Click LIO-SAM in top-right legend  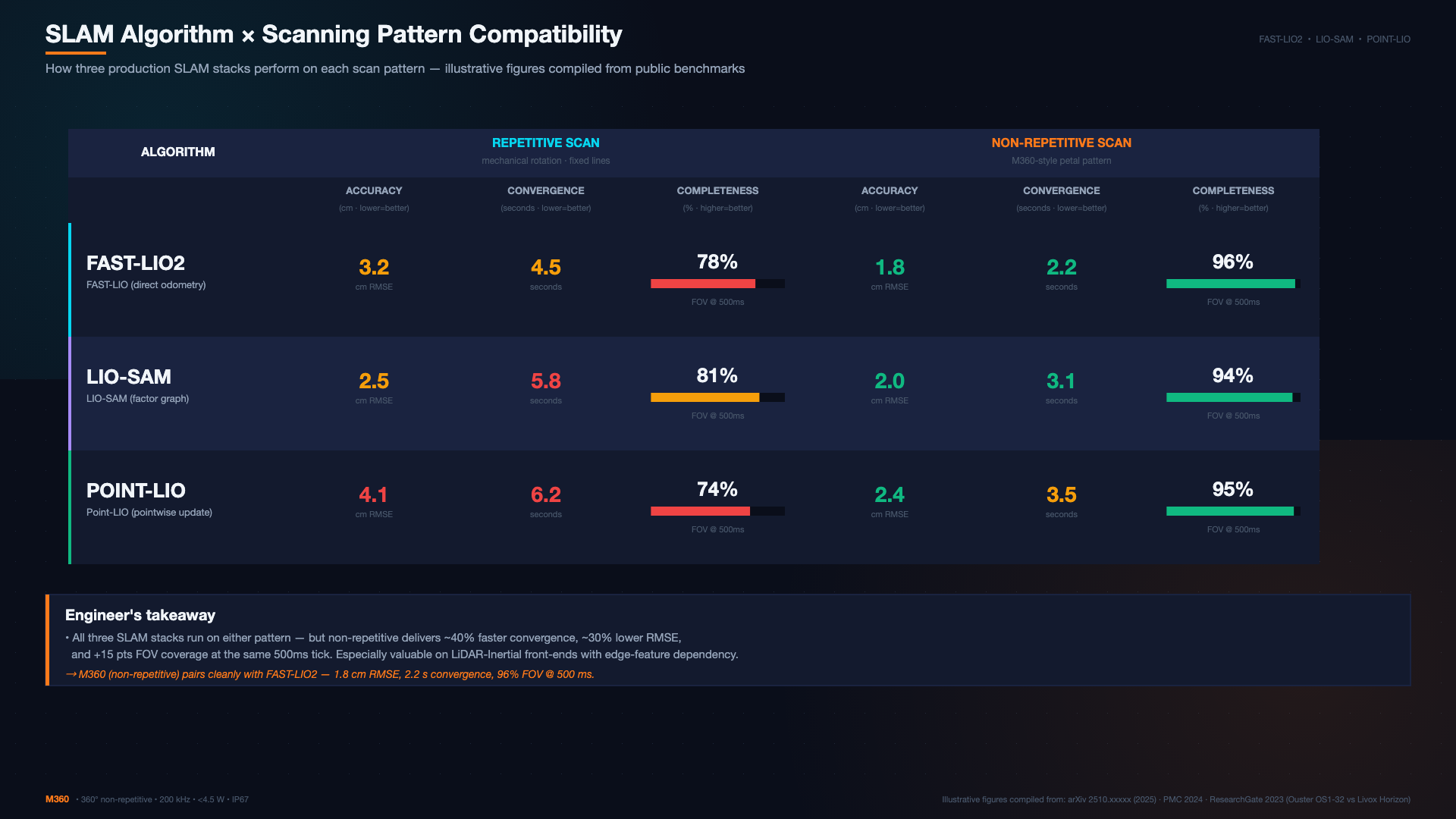pyautogui.click(x=1335, y=39)
